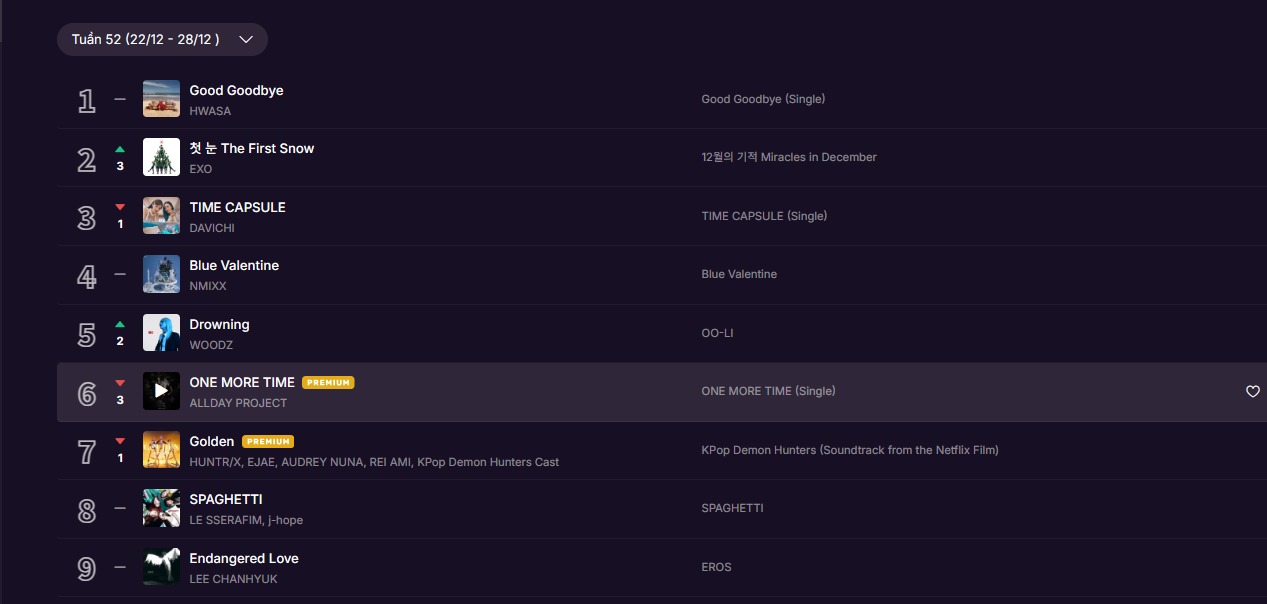The width and height of the screenshot is (1267, 604).
Task: Click the Good Goodbye album cover thumbnail
Action: (x=161, y=99)
